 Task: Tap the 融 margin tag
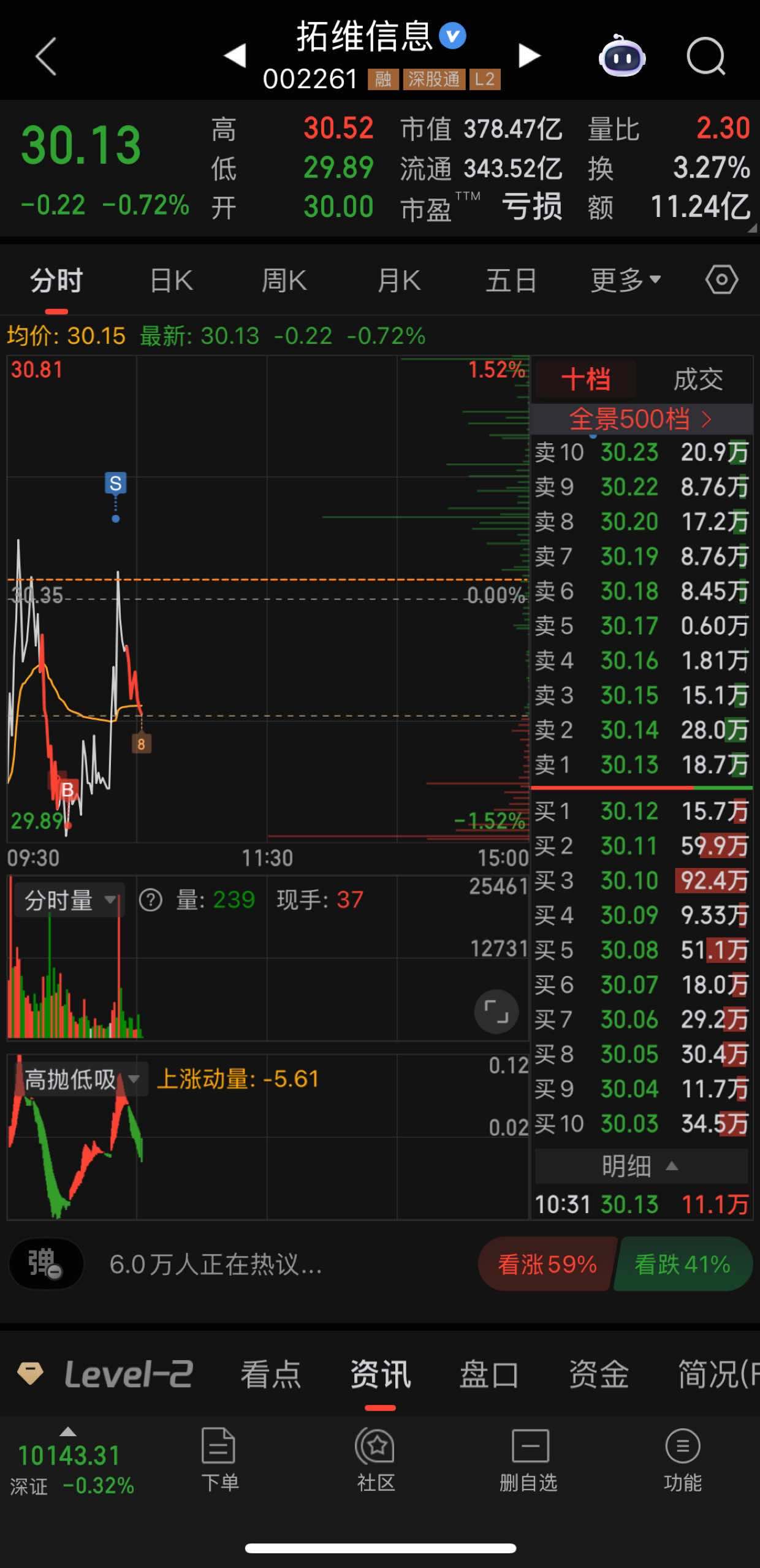[383, 79]
